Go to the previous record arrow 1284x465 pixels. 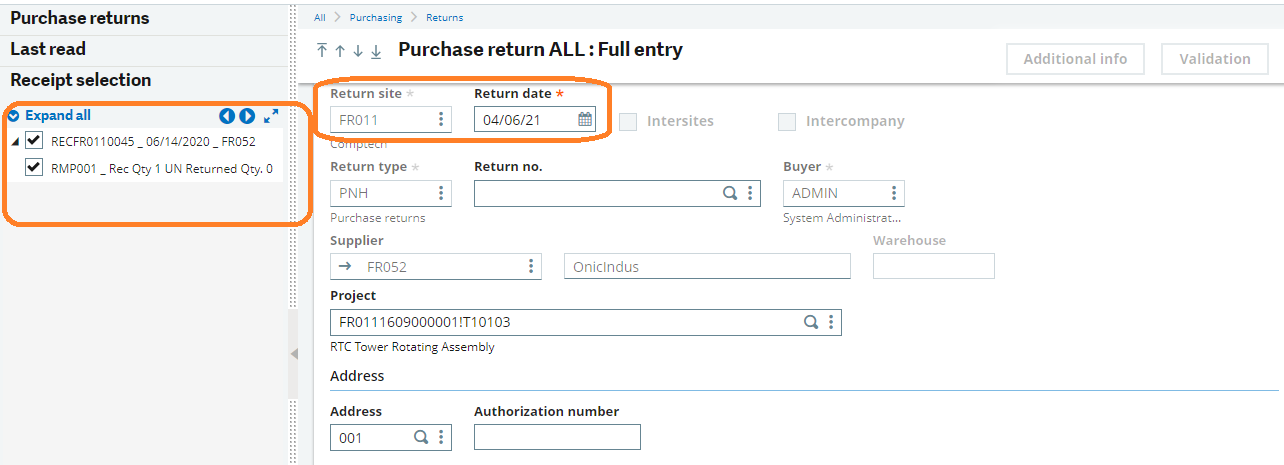(340, 51)
